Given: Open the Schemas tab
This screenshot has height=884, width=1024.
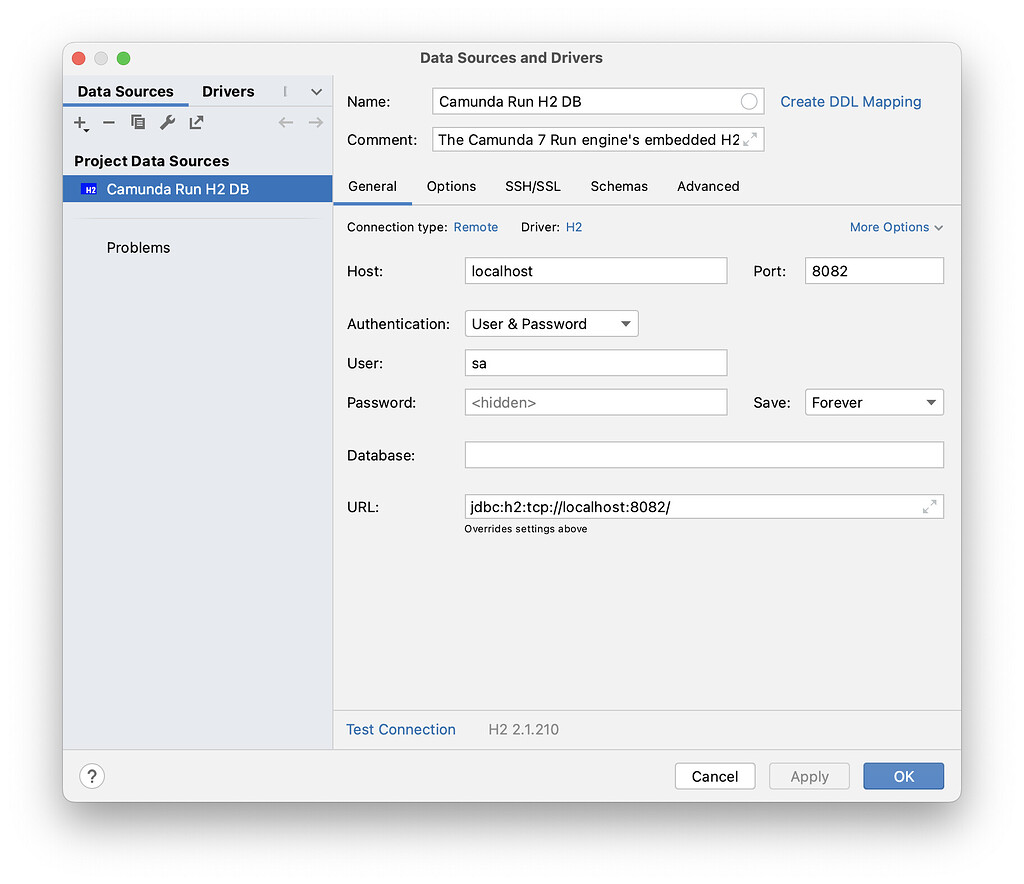Looking at the screenshot, I should coord(619,186).
